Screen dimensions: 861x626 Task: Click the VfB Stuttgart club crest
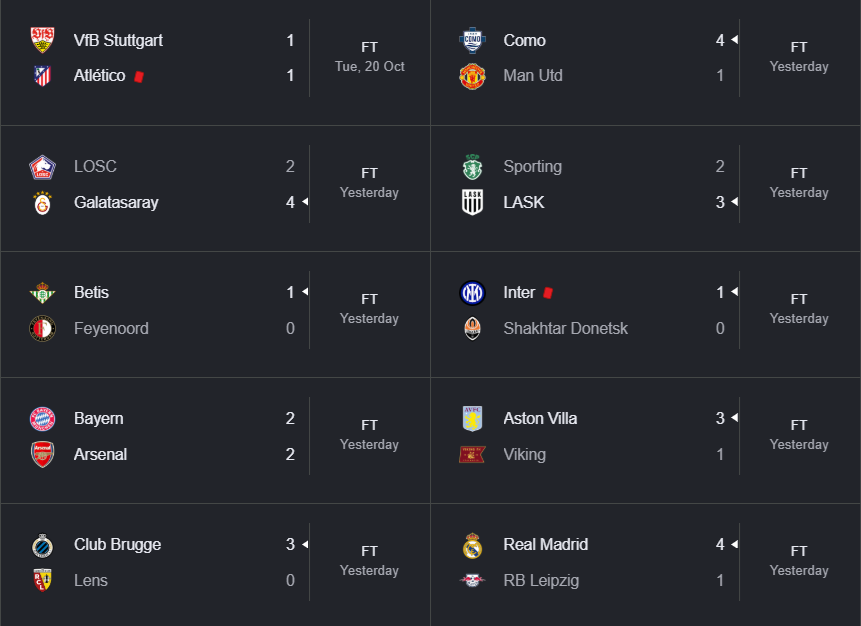coord(42,40)
